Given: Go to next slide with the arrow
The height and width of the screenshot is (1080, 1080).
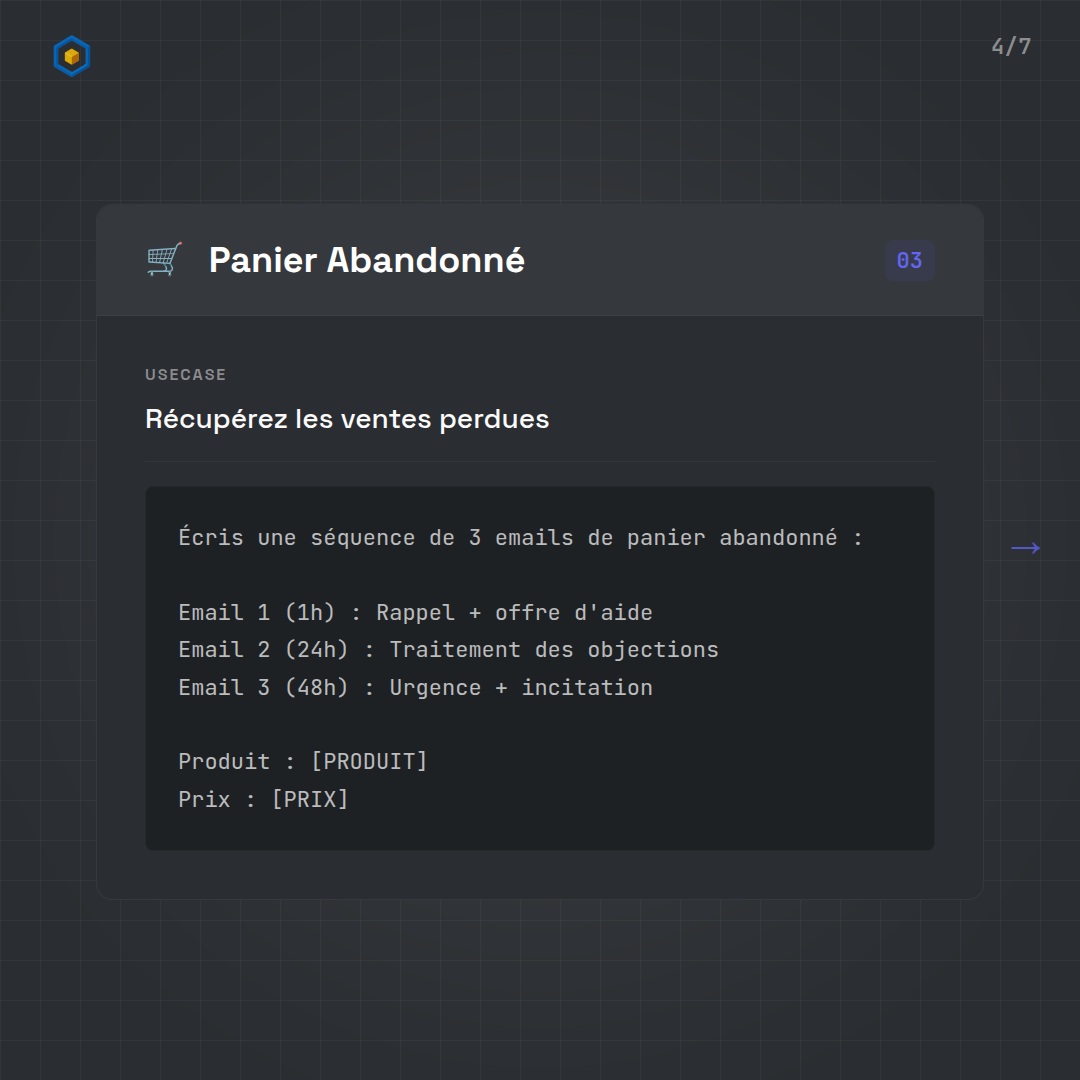Looking at the screenshot, I should point(1025,548).
